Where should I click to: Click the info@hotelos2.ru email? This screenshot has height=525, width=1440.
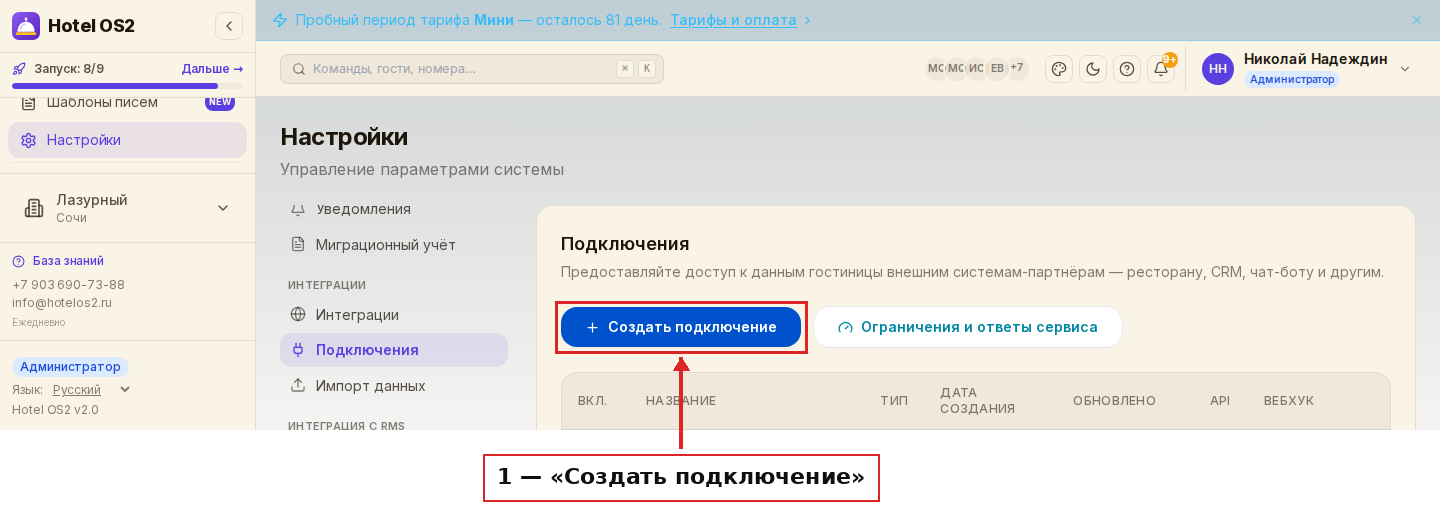[x=62, y=303]
